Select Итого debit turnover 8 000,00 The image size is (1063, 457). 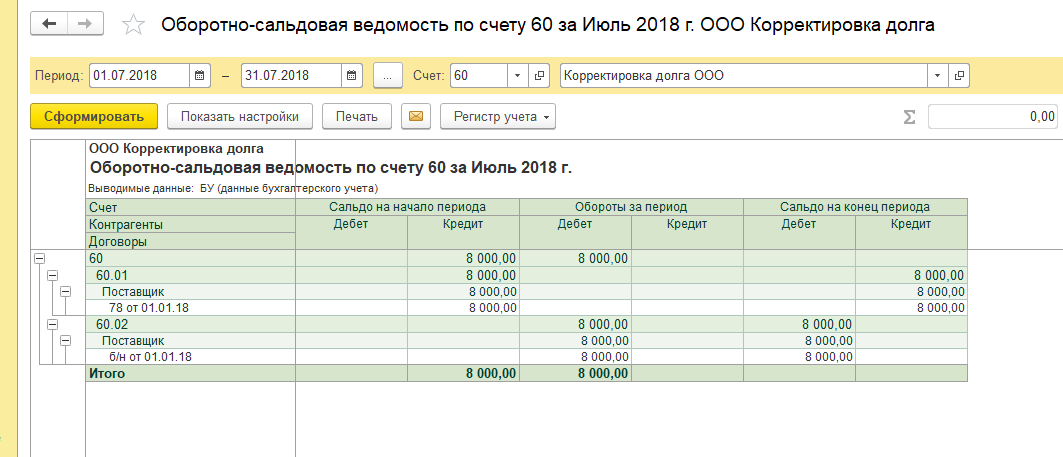click(x=576, y=374)
